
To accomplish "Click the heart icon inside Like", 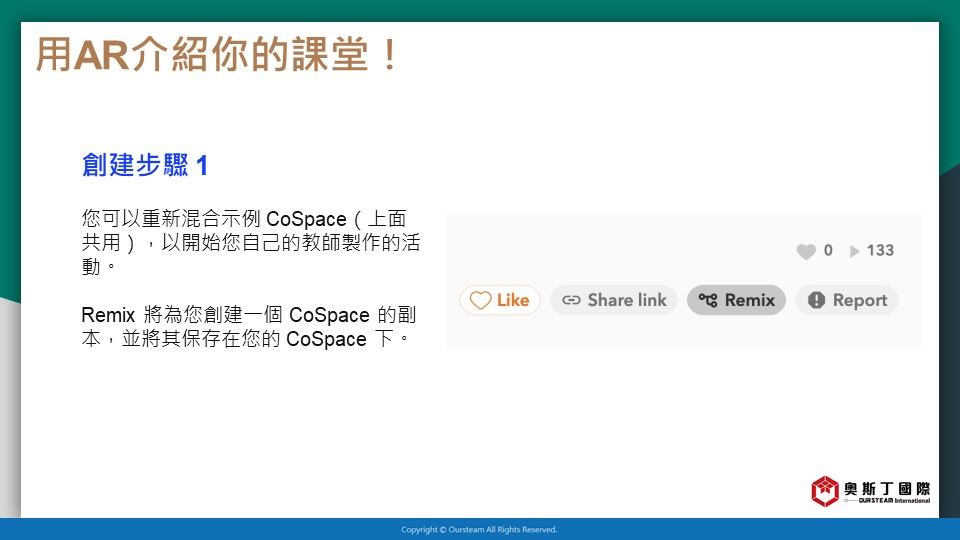I will (x=480, y=301).
